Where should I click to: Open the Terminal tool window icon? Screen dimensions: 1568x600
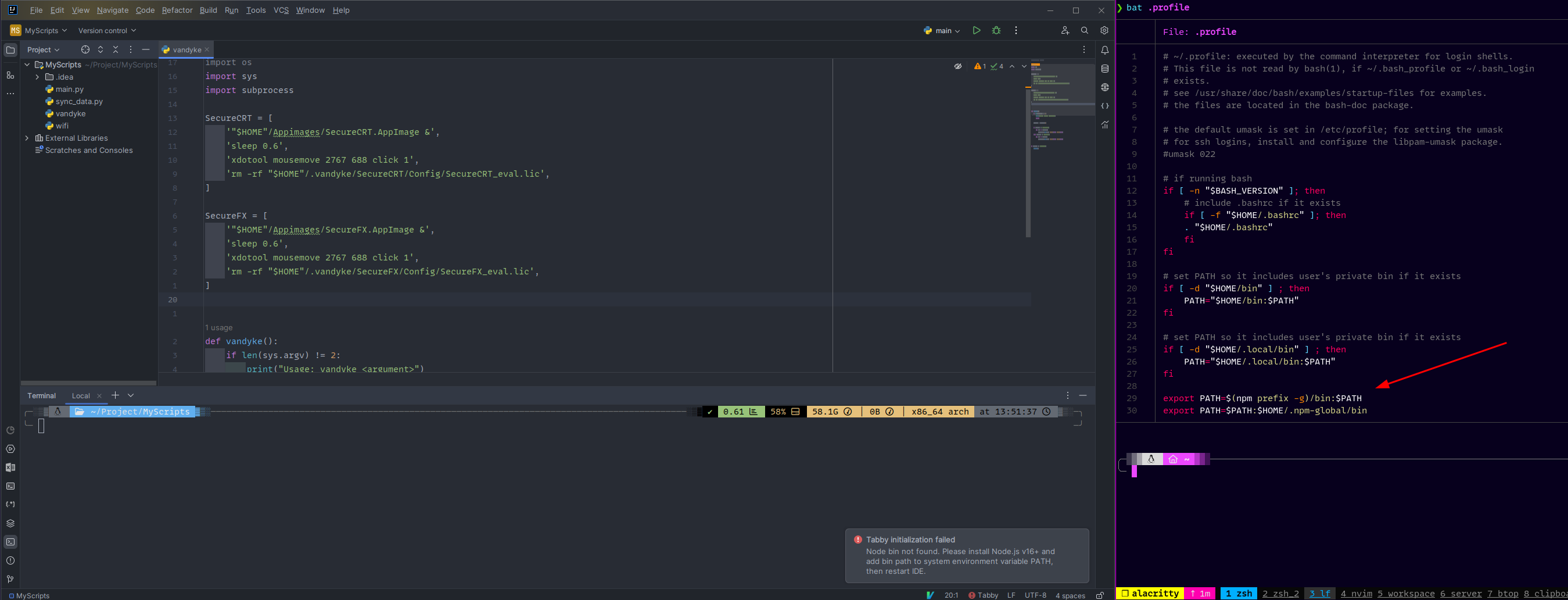[x=10, y=541]
